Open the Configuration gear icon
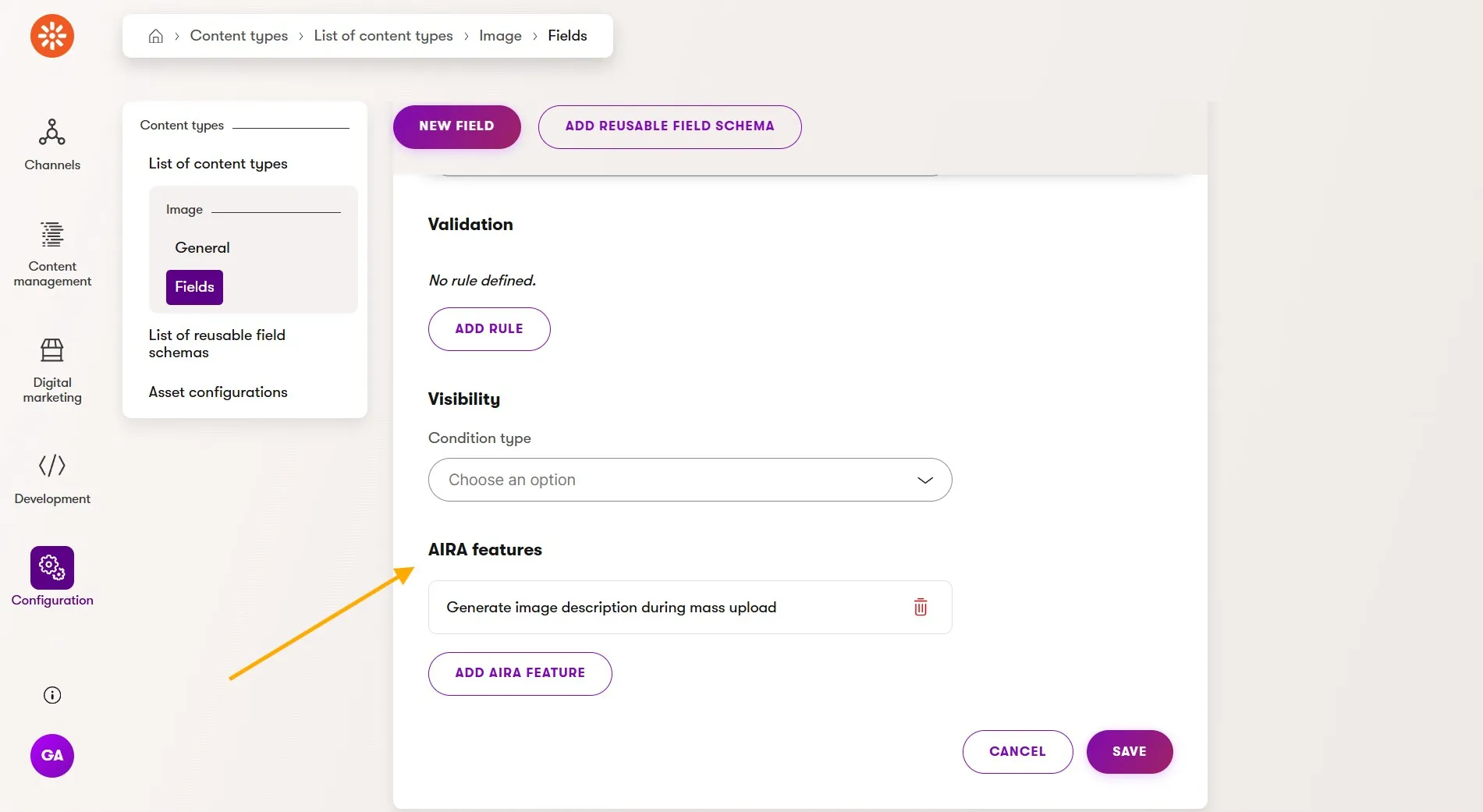The width and height of the screenshot is (1483, 812). tap(52, 567)
